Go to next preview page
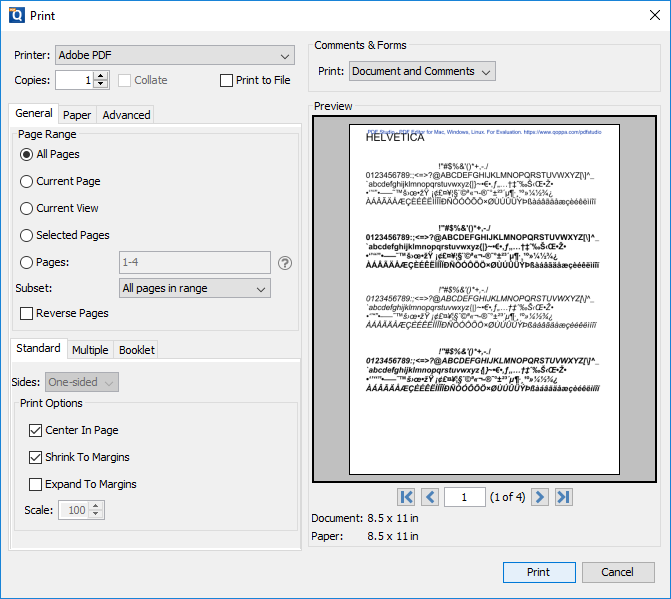The image size is (671, 599). tap(539, 497)
